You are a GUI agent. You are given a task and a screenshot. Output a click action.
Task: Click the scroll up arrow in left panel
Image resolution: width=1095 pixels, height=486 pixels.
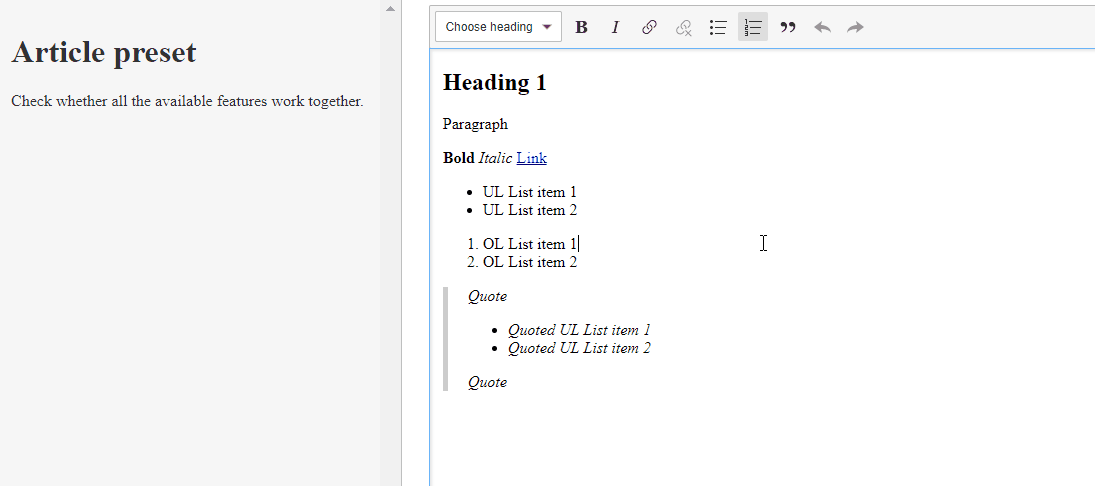390,8
